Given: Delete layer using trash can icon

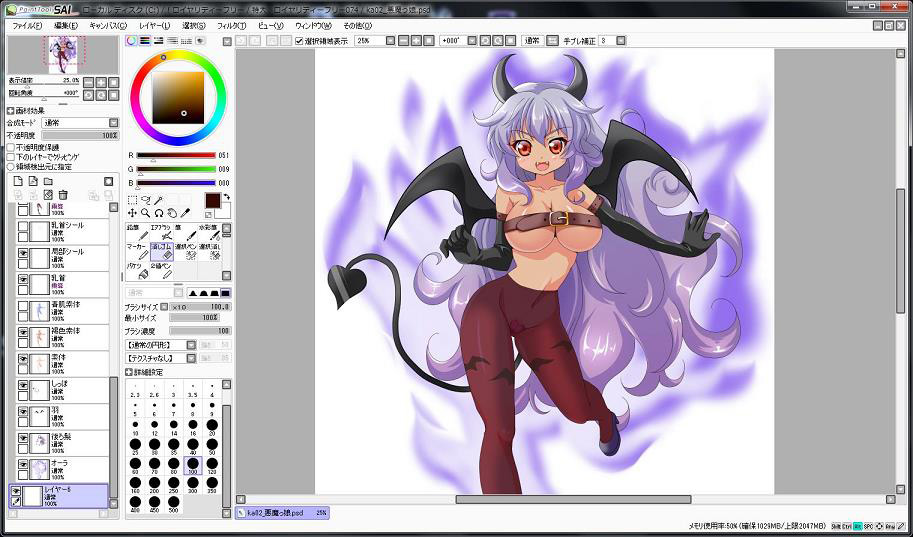Looking at the screenshot, I should point(62,195).
